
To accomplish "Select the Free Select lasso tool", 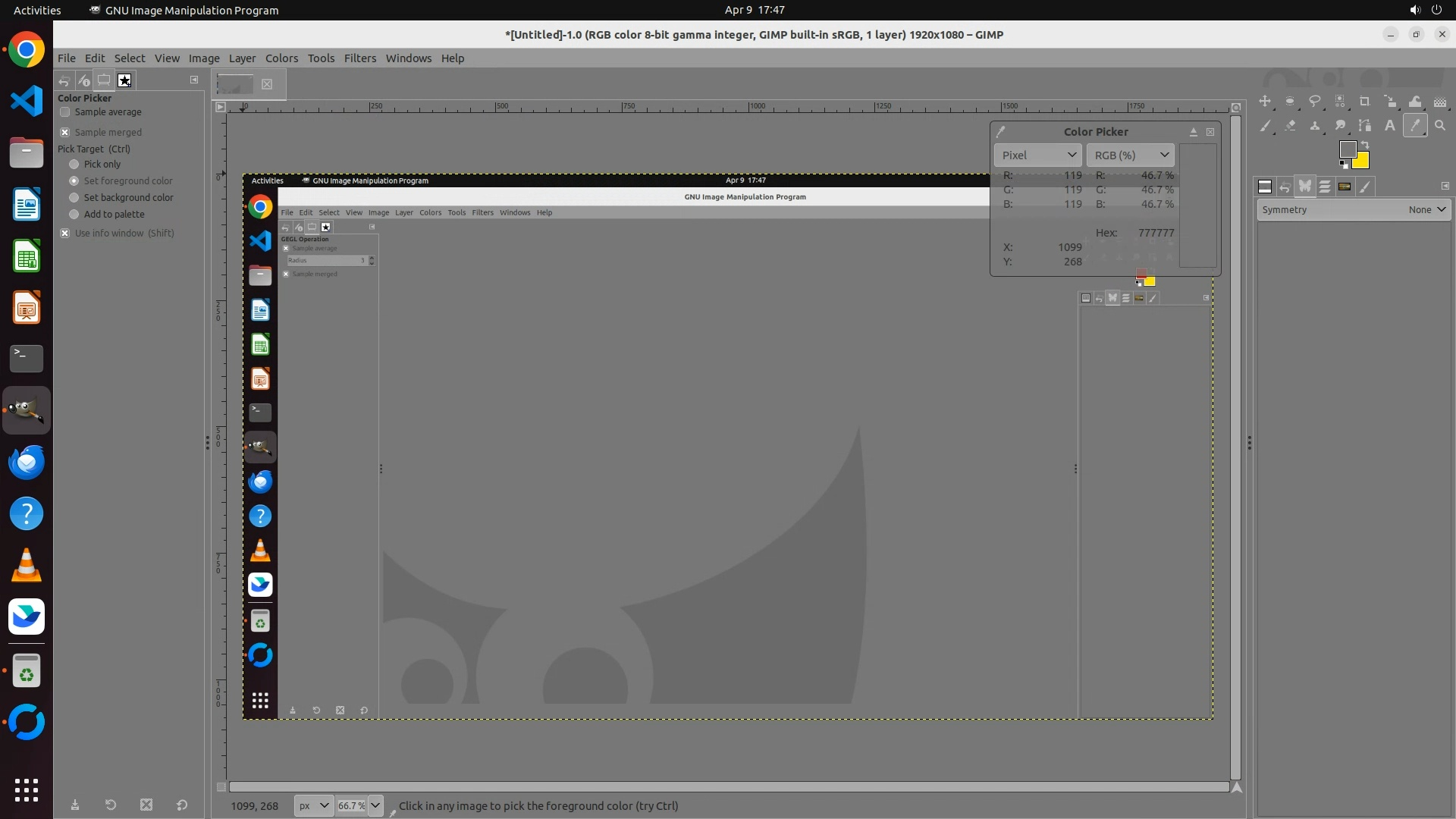I will (1315, 102).
